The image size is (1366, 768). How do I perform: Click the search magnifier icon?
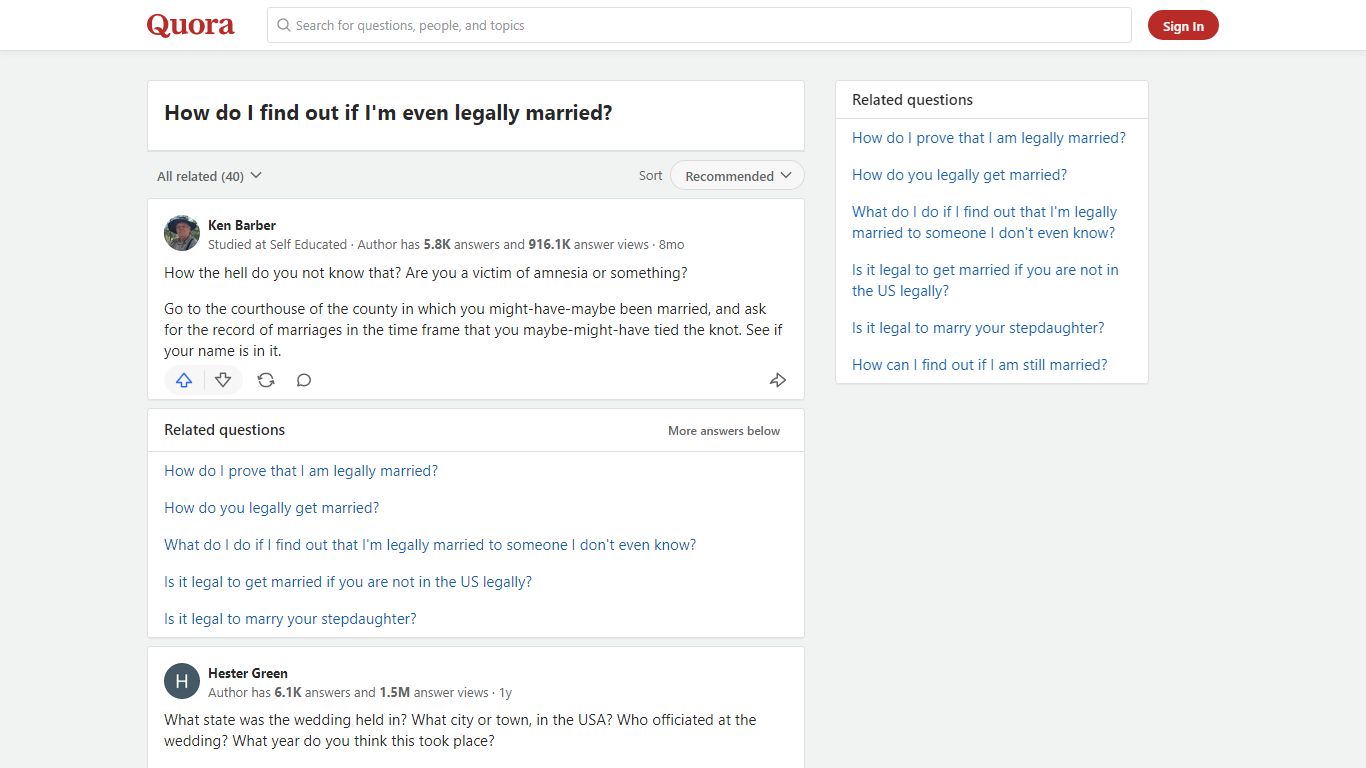click(284, 25)
